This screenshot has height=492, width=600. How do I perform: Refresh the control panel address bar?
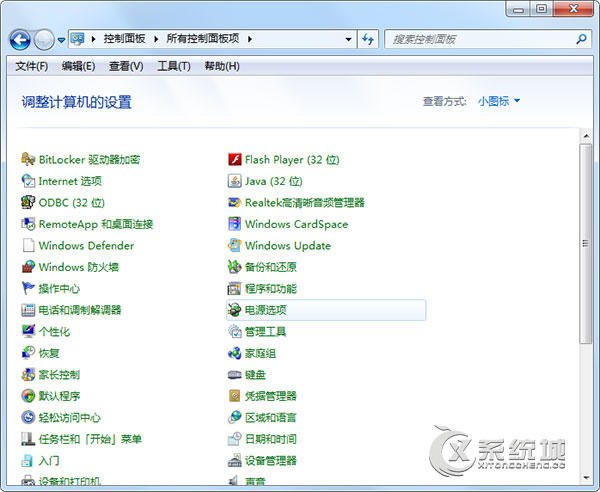click(368, 39)
